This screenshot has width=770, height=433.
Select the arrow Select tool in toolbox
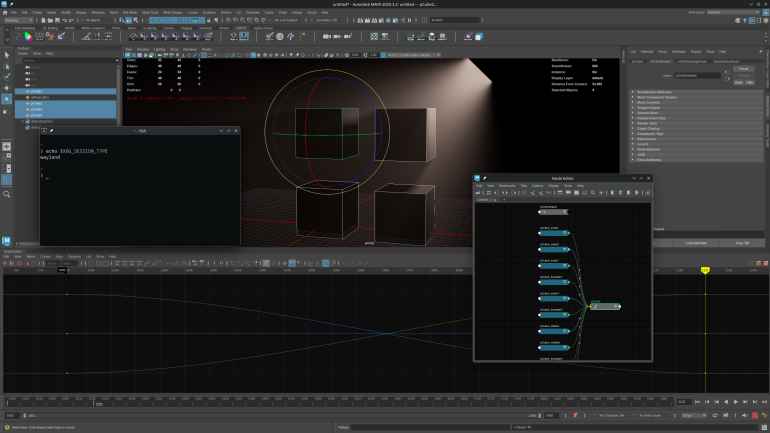click(7, 54)
